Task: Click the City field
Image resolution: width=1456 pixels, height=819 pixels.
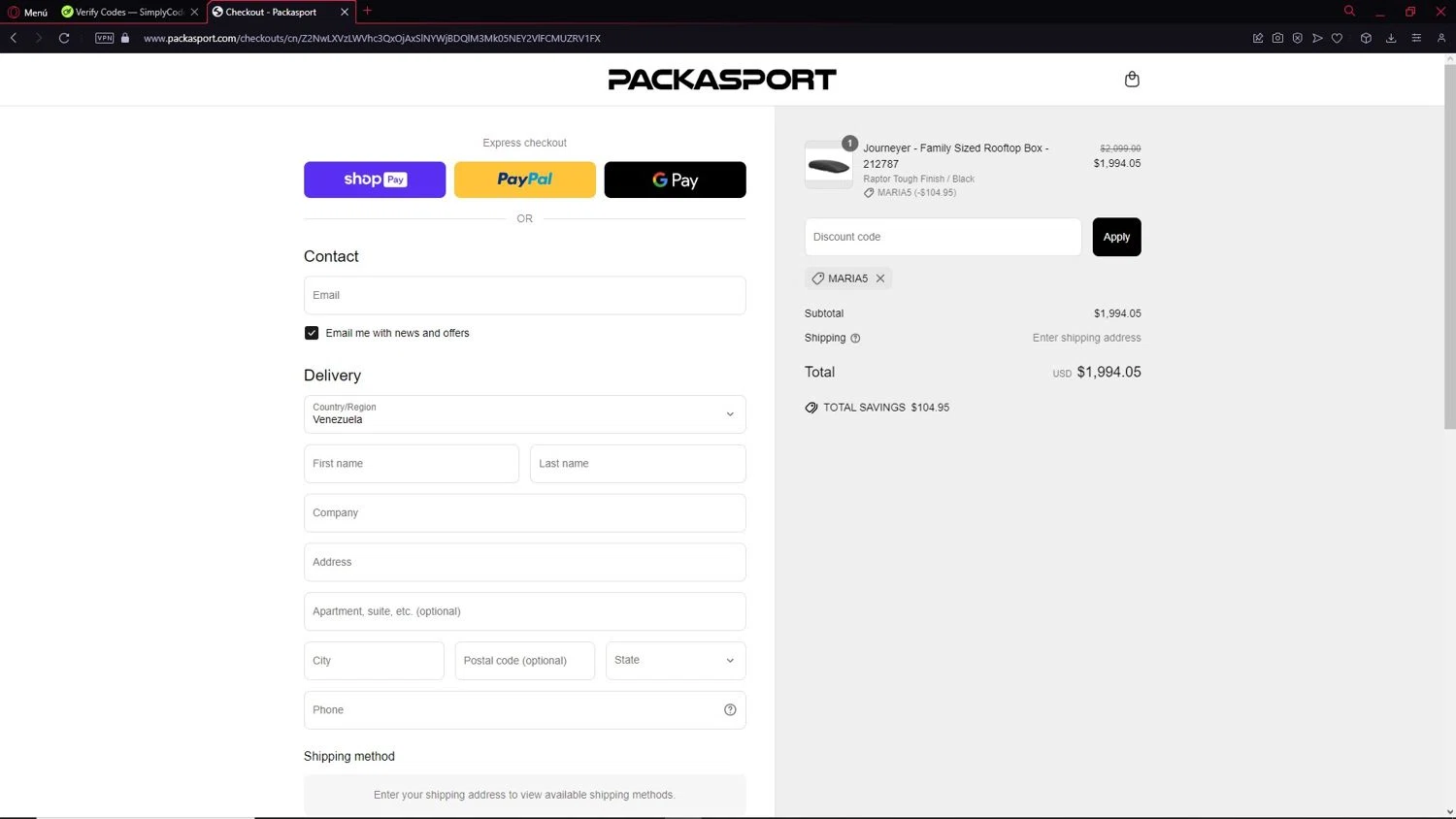Action: [374, 661]
